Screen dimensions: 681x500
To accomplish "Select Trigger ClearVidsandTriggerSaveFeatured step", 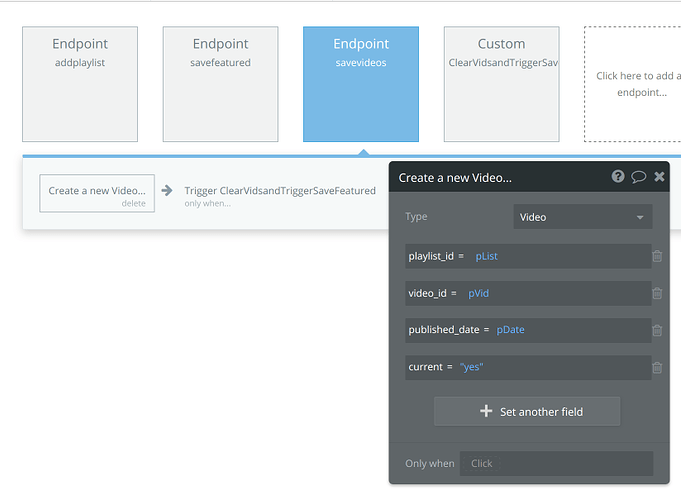I will (x=280, y=190).
